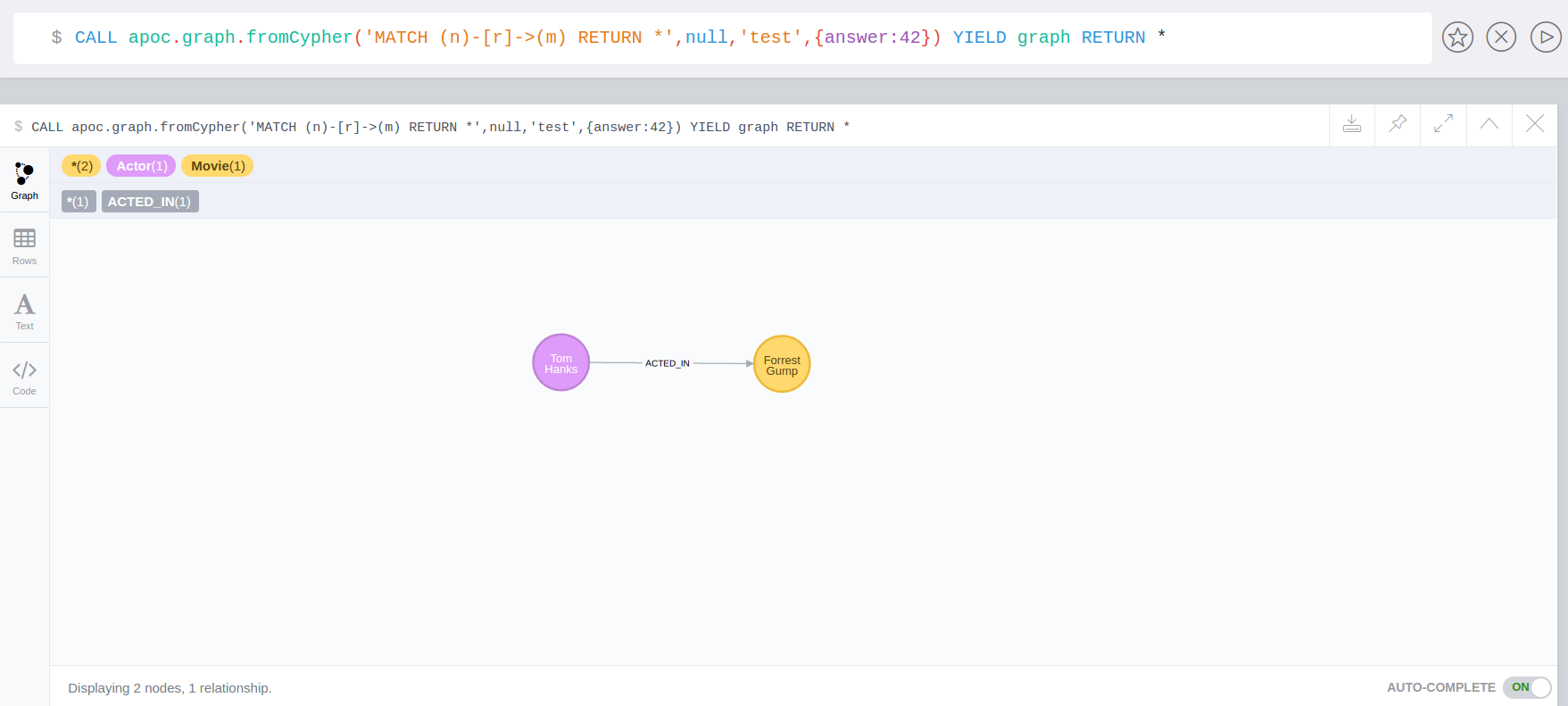Run the Cypher query with play button

coord(1545,37)
